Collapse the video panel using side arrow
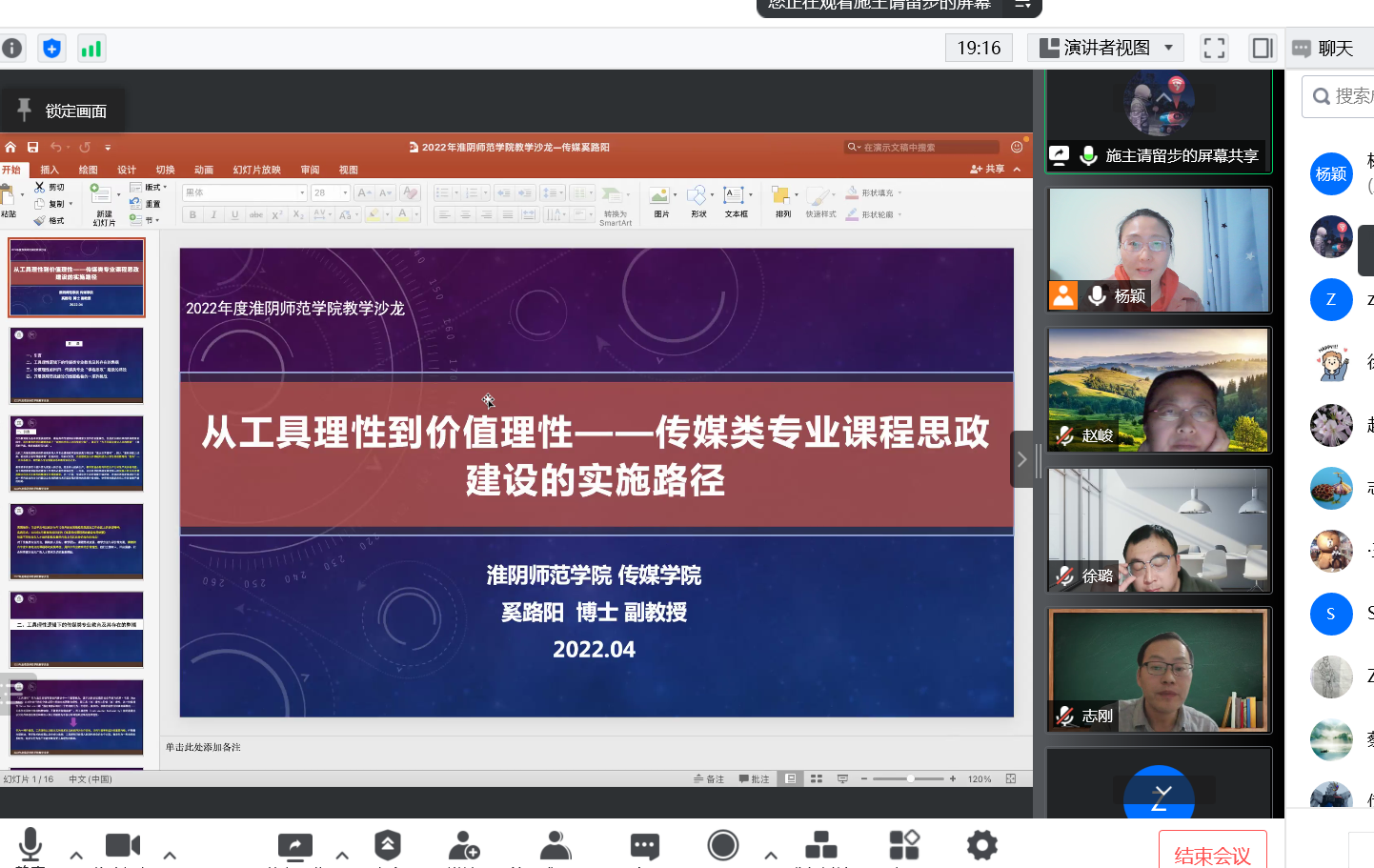The height and width of the screenshot is (868, 1374). pyautogui.click(x=1021, y=459)
